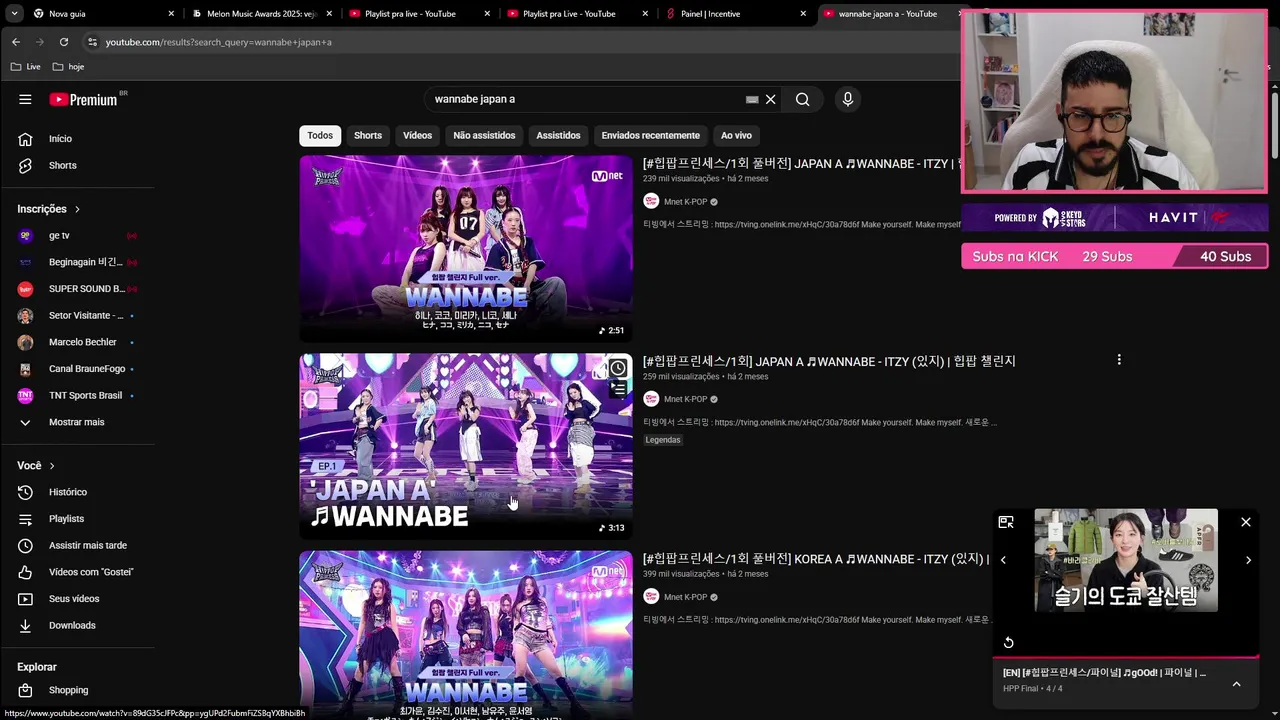Image resolution: width=1280 pixels, height=720 pixels.
Task: Select the Shorts filter chip
Action: click(x=368, y=136)
